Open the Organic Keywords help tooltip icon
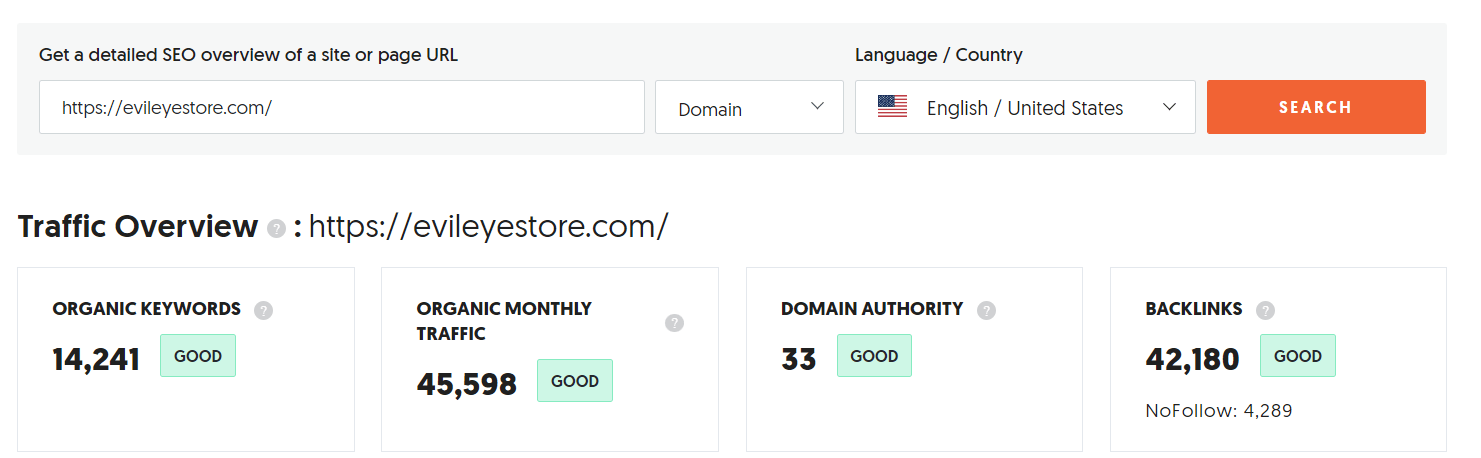Screen dimensions: 1481x458 (264, 310)
